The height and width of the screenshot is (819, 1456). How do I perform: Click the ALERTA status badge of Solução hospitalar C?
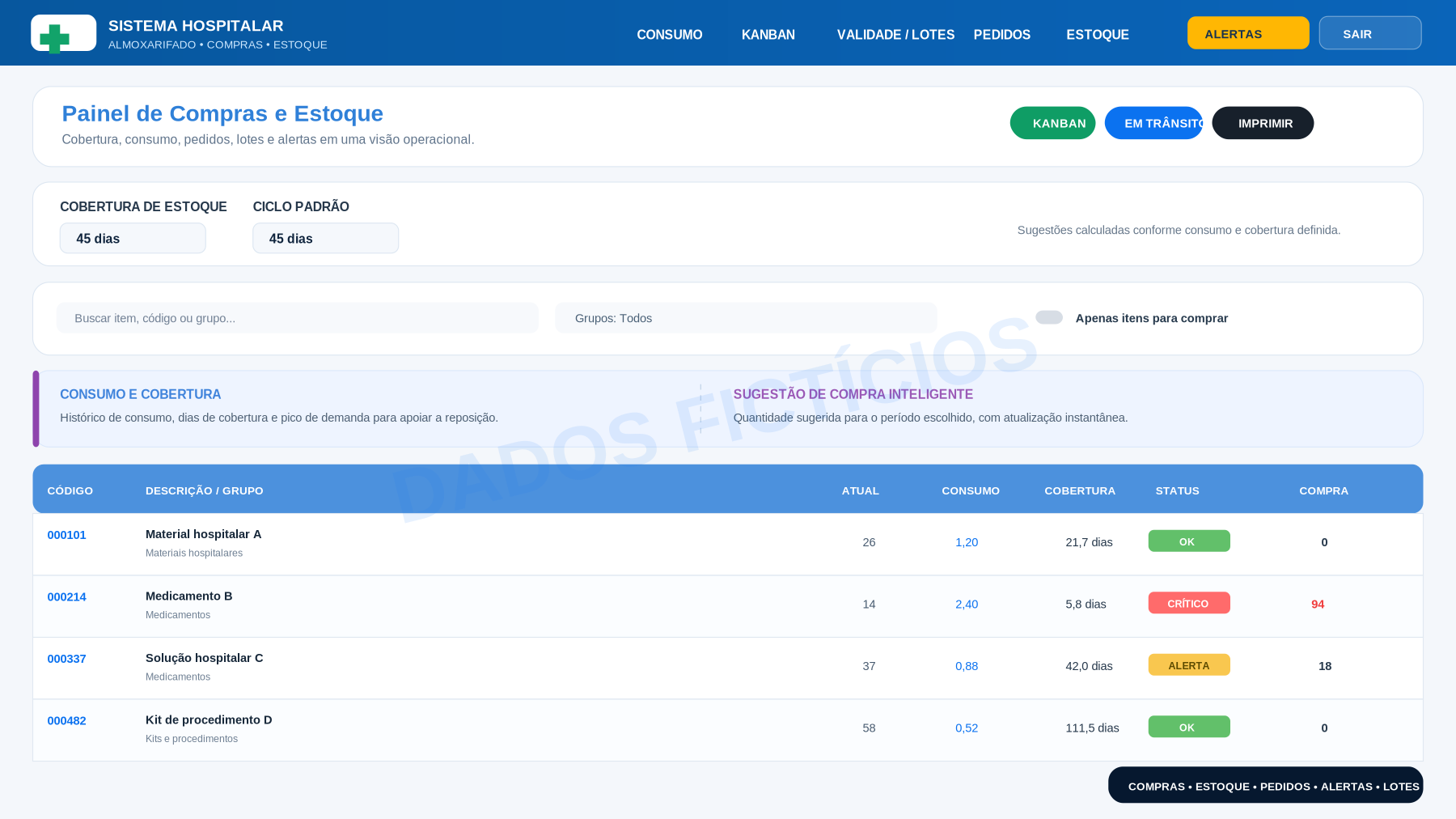[x=1189, y=665]
